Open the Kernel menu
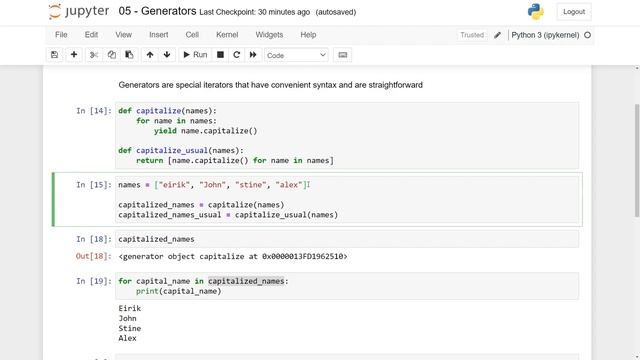Screen dimensions: 640x360 click(227, 35)
